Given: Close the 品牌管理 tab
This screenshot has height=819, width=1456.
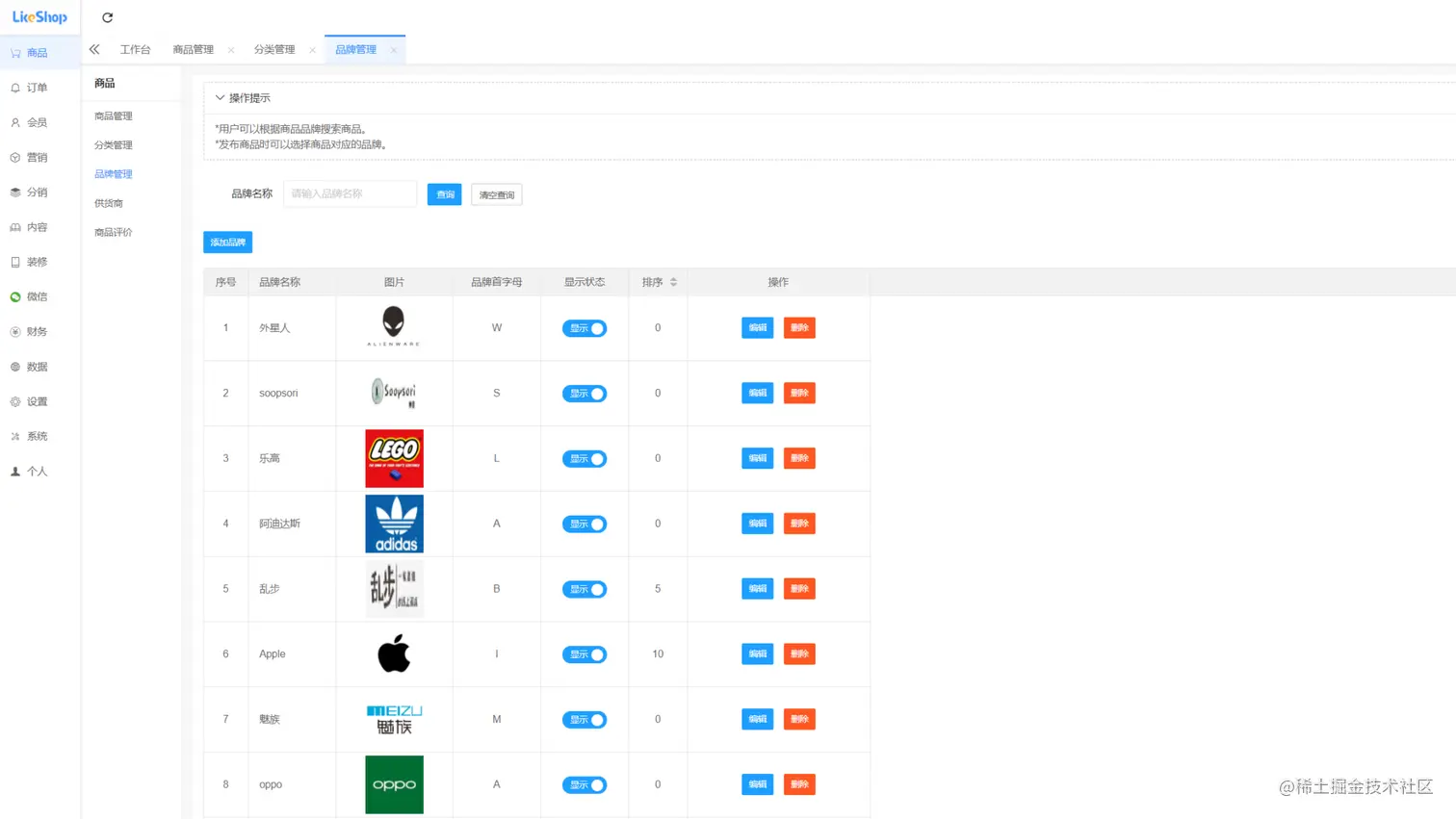Looking at the screenshot, I should 394,50.
